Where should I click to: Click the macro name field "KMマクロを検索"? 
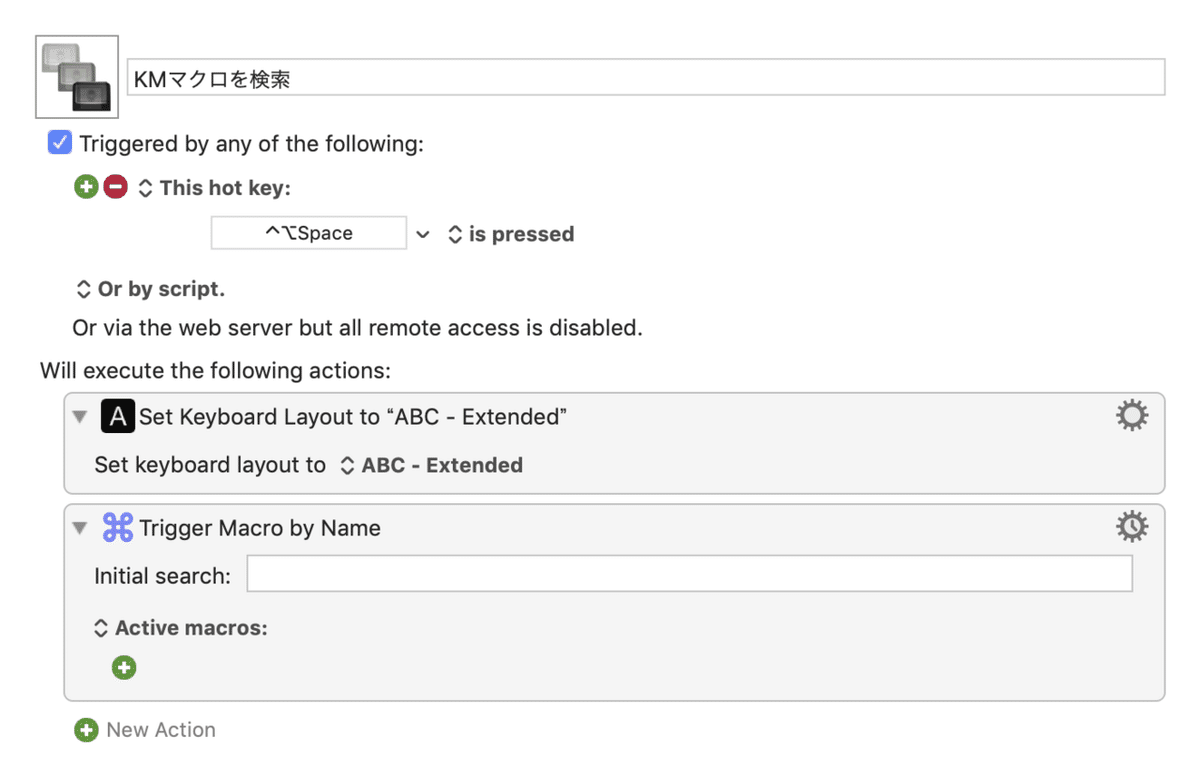click(x=645, y=78)
